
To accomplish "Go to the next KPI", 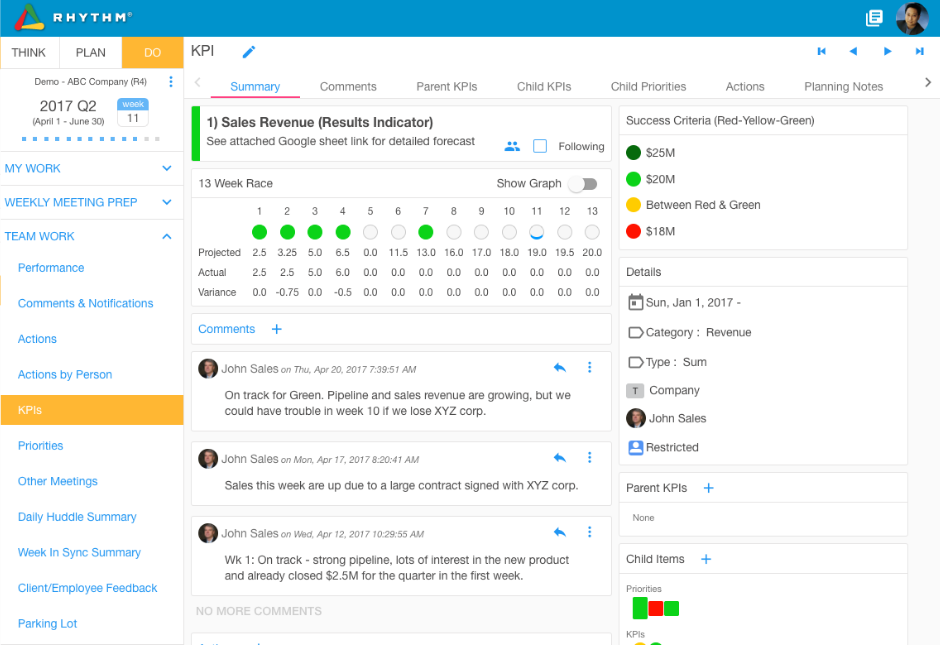I will pyautogui.click(x=887, y=52).
